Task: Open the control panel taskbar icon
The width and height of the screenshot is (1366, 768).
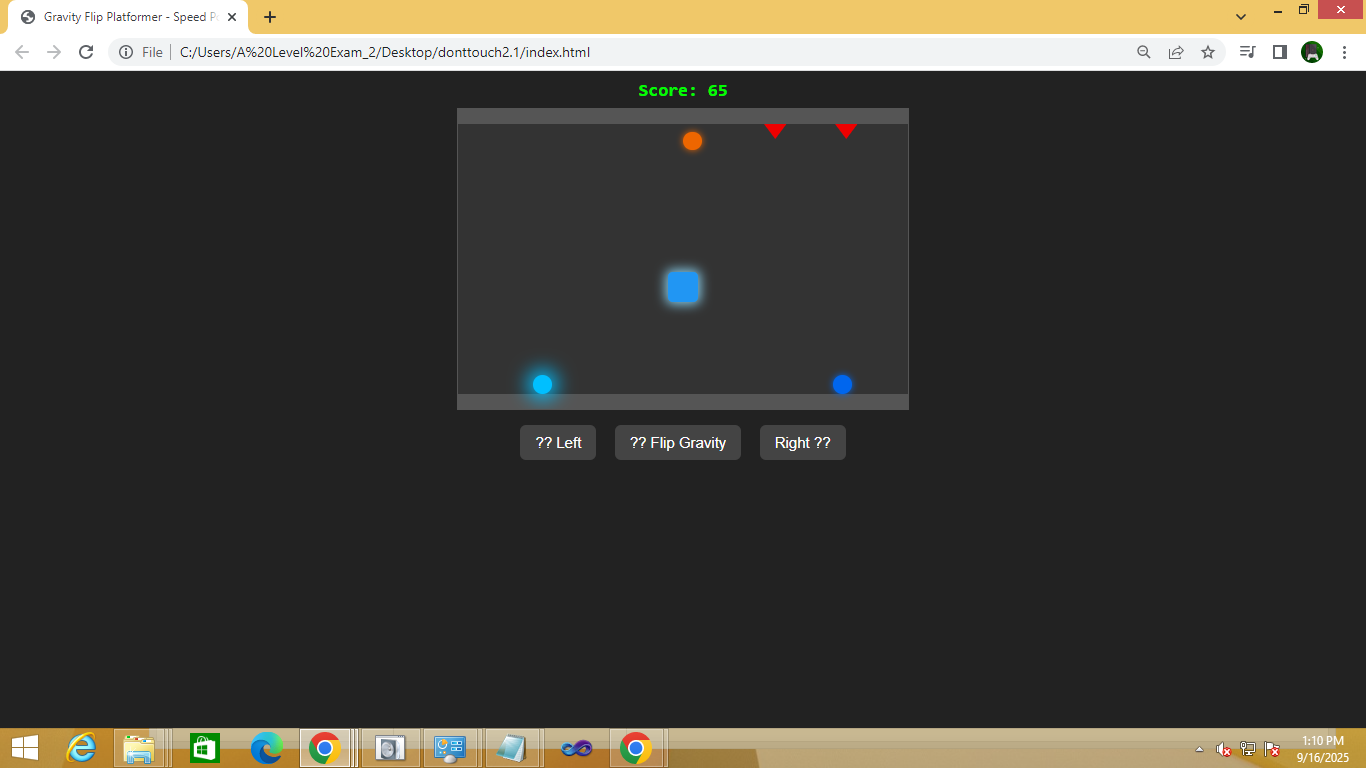Action: [x=450, y=747]
